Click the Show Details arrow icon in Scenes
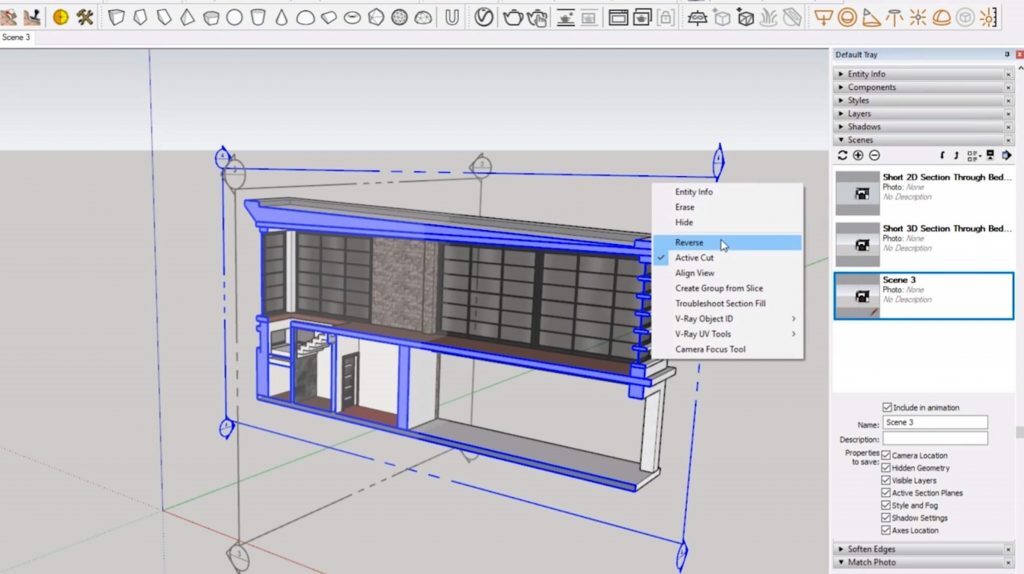The width and height of the screenshot is (1024, 574). [x=1006, y=155]
